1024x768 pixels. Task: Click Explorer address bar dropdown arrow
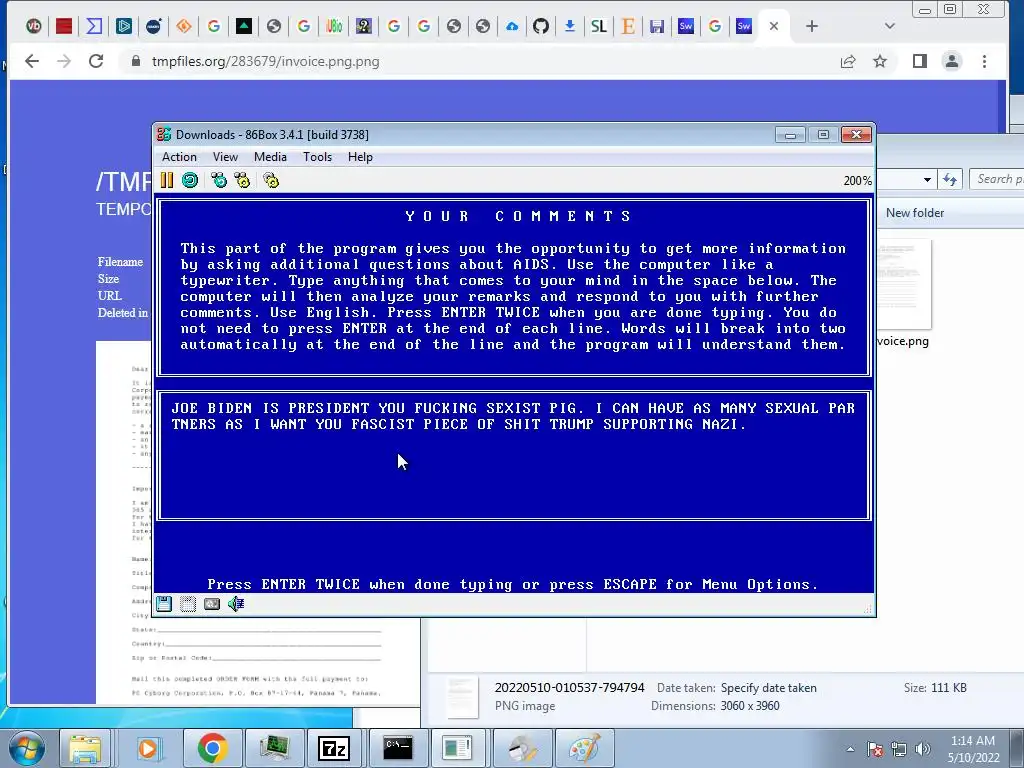927,179
